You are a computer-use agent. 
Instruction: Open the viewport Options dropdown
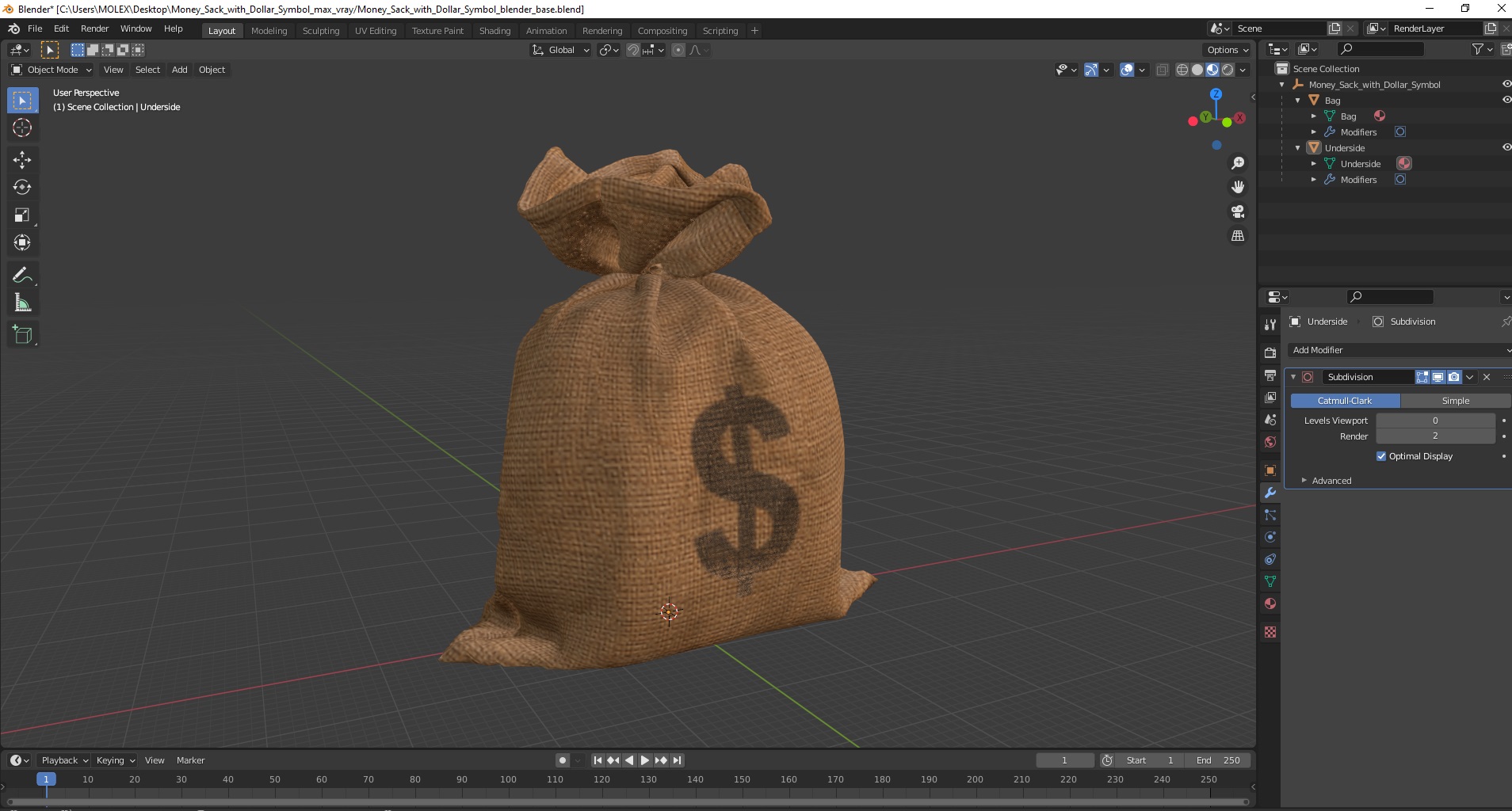tap(1228, 50)
